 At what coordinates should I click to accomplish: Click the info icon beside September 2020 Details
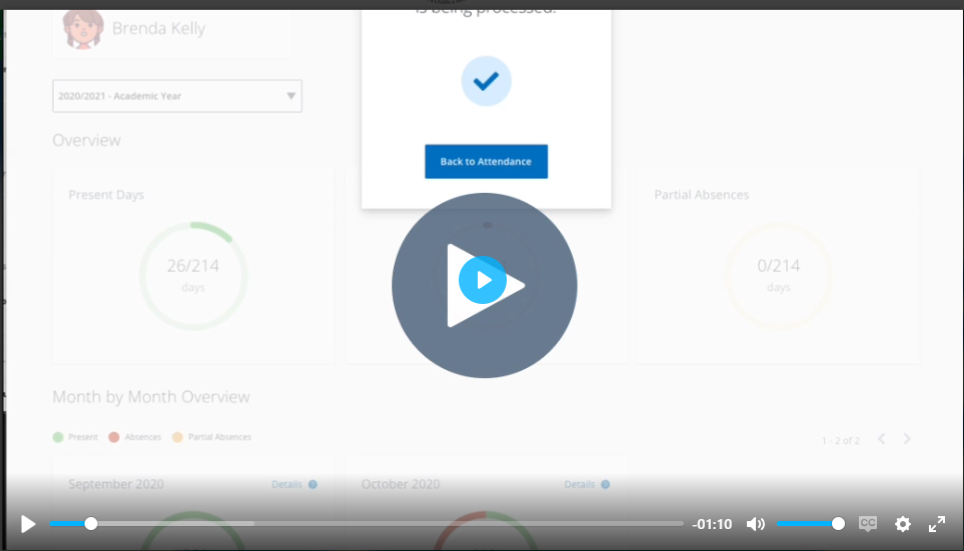tap(313, 485)
